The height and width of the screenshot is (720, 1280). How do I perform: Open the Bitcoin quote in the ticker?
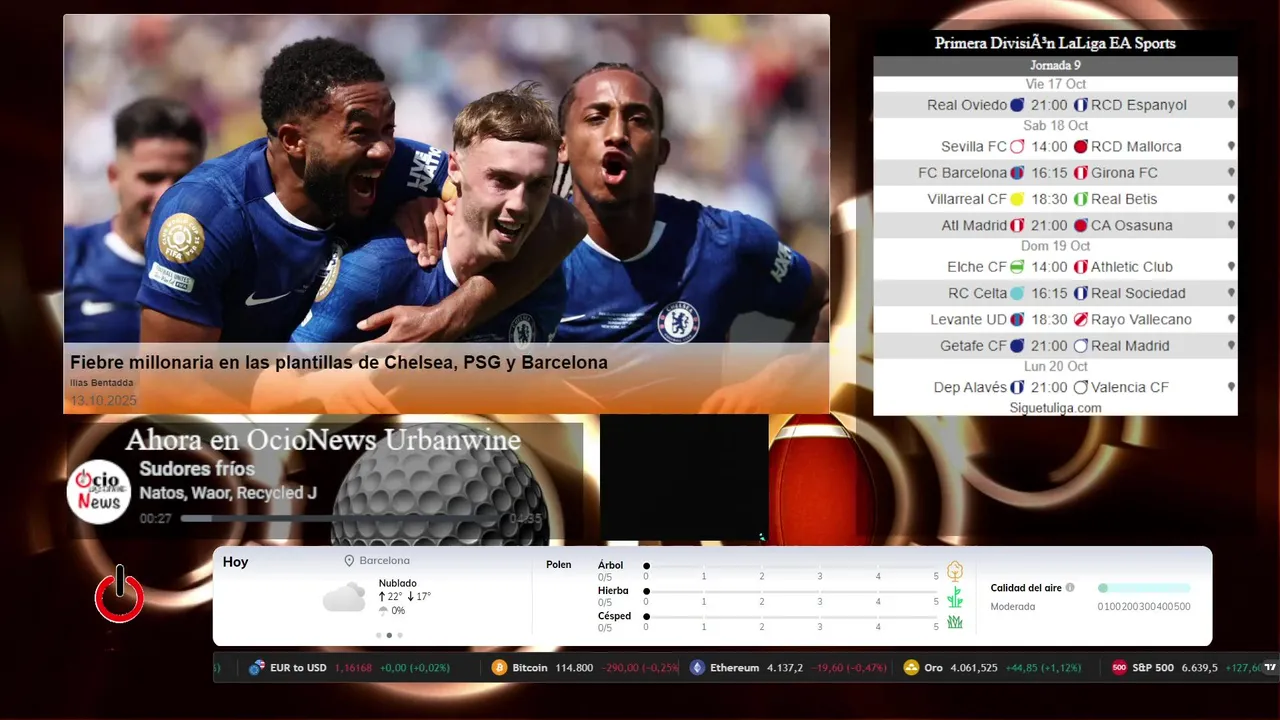pyautogui.click(x=585, y=668)
